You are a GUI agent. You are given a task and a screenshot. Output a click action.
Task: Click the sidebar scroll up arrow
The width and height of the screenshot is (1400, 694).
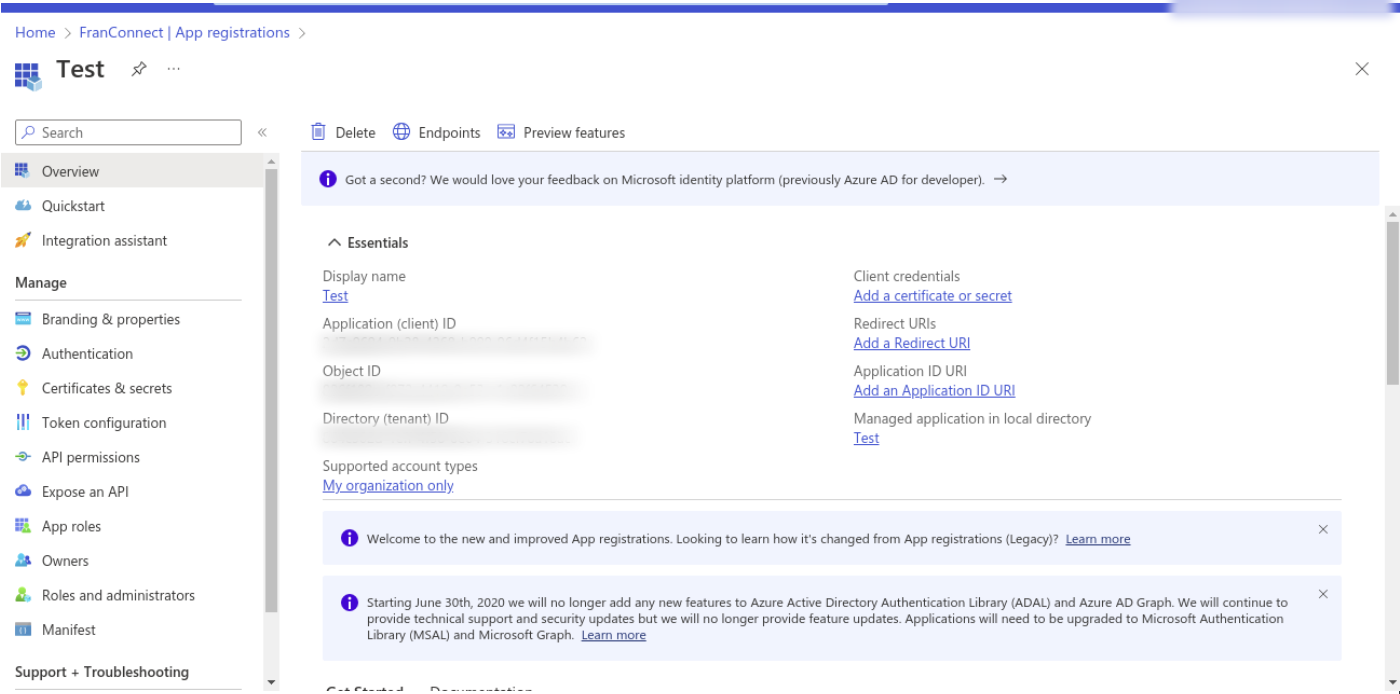[x=271, y=161]
